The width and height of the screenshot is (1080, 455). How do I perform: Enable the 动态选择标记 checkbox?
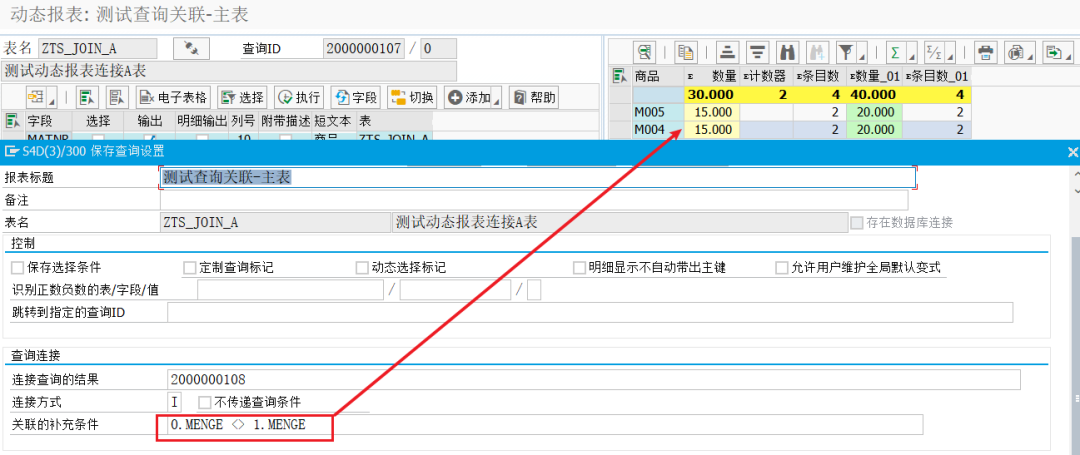[x=362, y=268]
